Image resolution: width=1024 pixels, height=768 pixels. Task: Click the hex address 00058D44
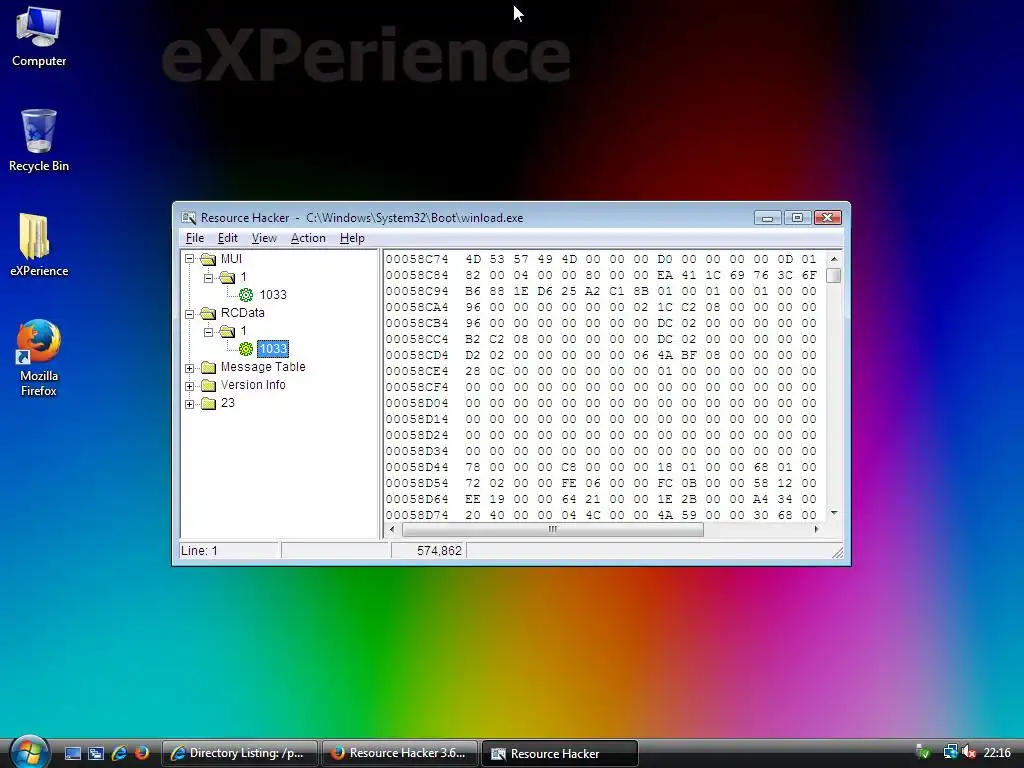[417, 467]
